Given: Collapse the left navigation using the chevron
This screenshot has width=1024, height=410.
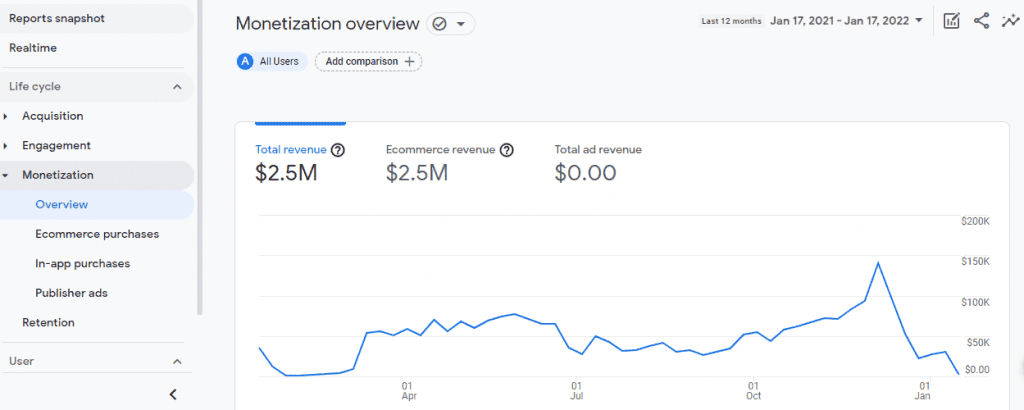Looking at the screenshot, I should coord(173,394).
